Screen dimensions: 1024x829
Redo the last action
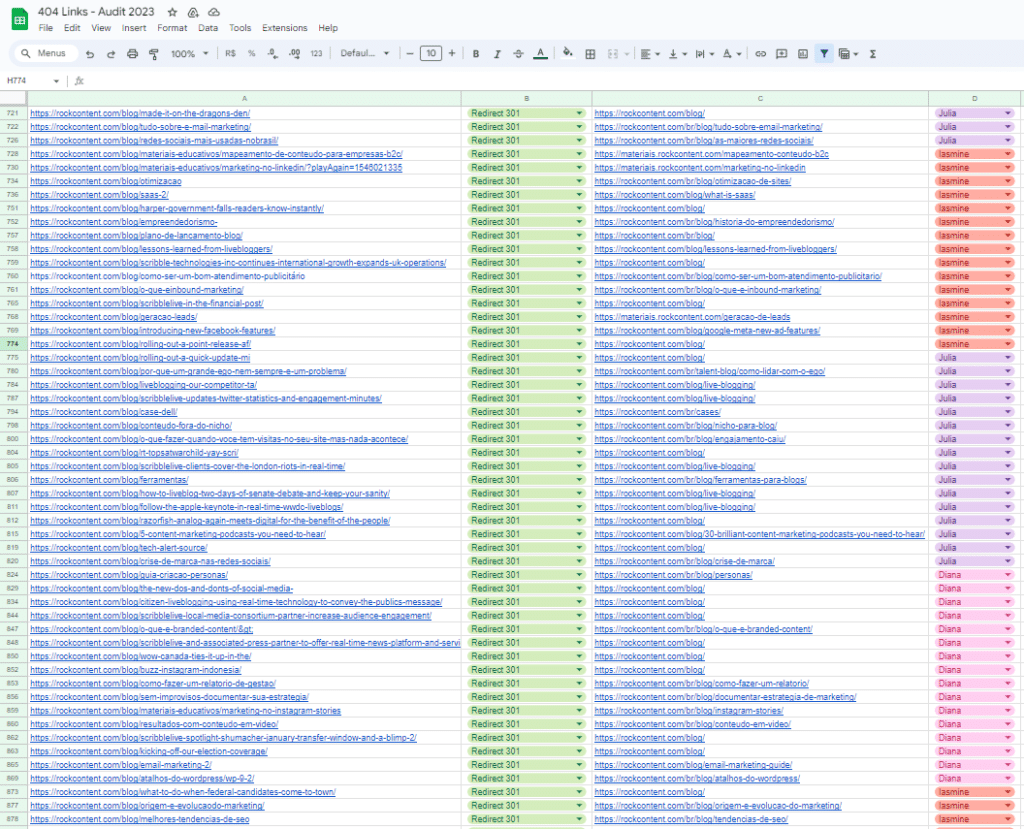[x=111, y=54]
